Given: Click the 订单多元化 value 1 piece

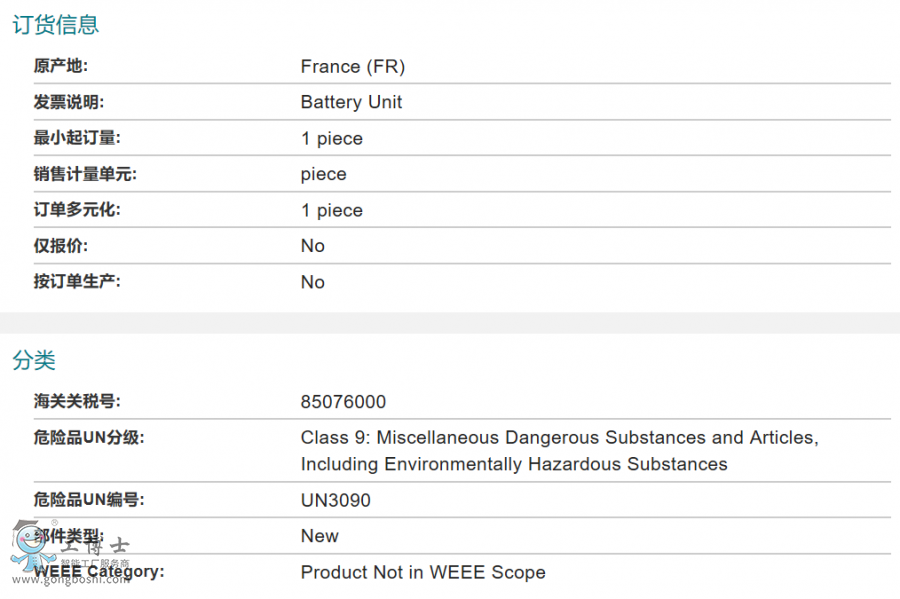Looking at the screenshot, I should pos(331,210).
